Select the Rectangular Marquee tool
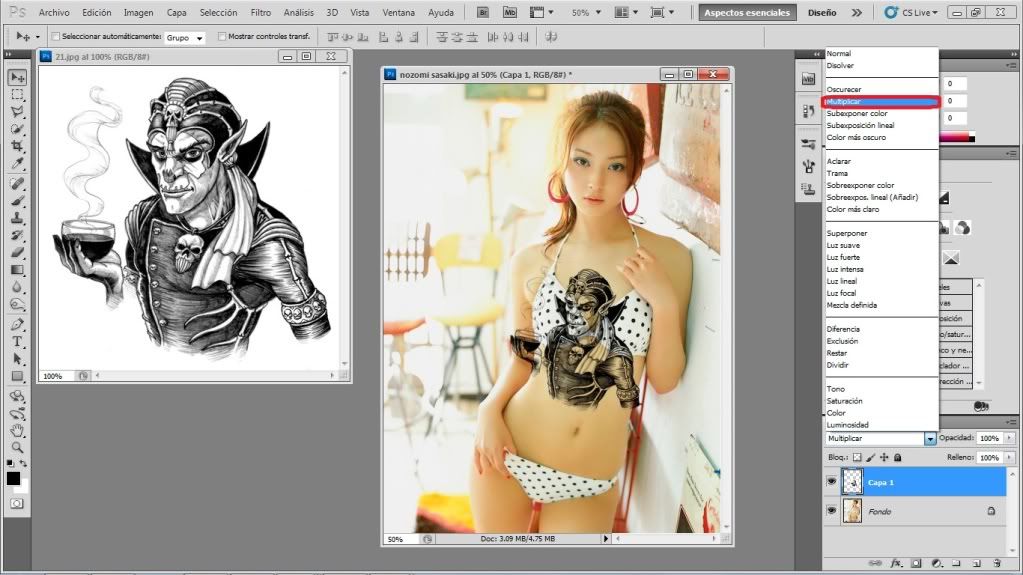Screen dimensions: 1023x575 (18, 95)
